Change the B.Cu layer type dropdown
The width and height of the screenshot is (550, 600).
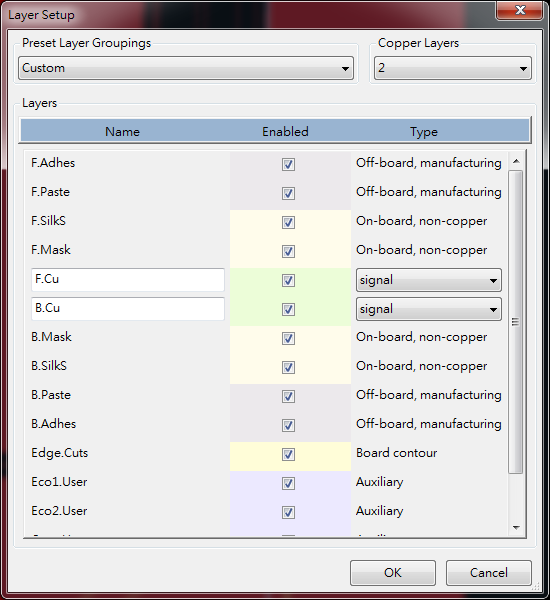pos(429,309)
